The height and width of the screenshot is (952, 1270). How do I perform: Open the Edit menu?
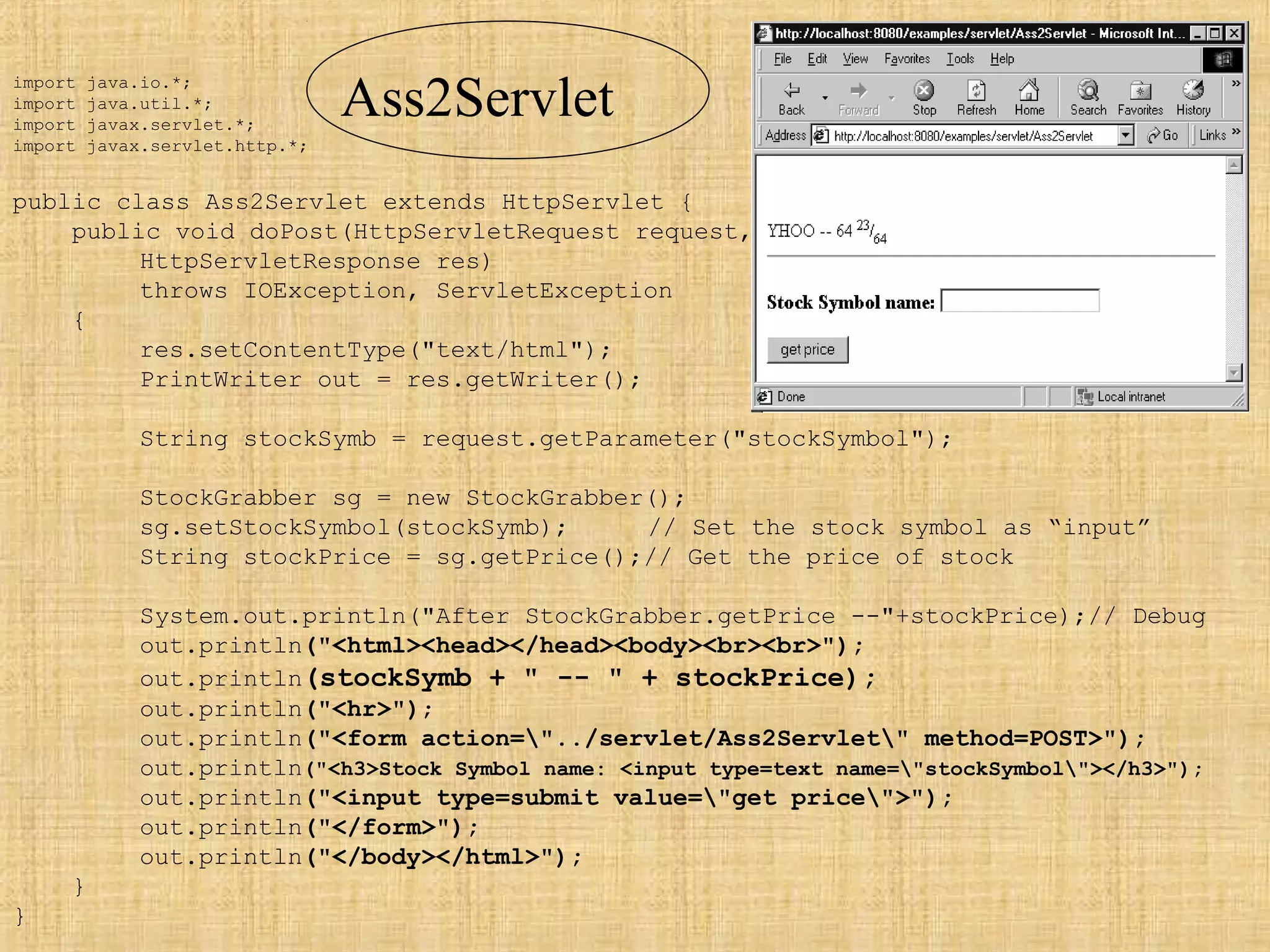(817, 59)
